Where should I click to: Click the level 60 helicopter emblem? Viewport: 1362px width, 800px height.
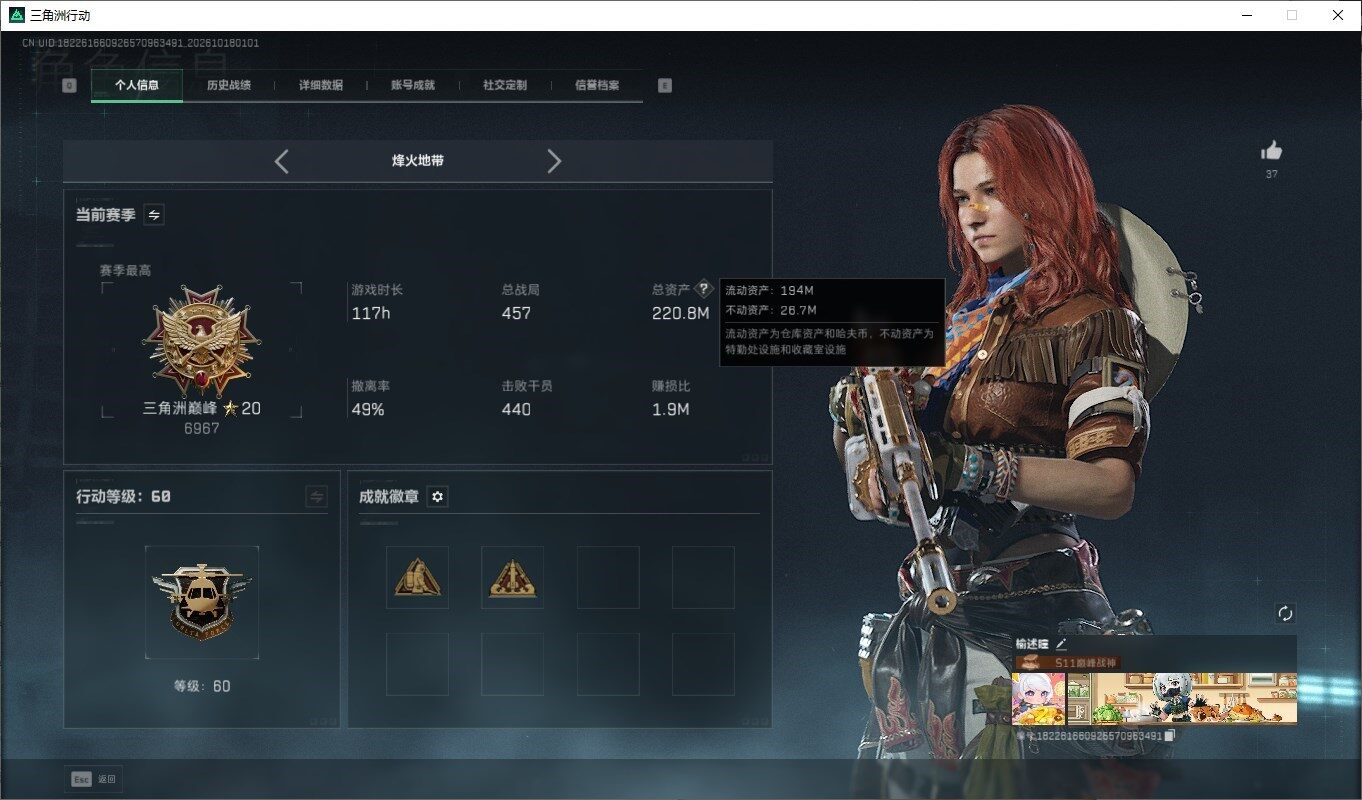[x=202, y=601]
